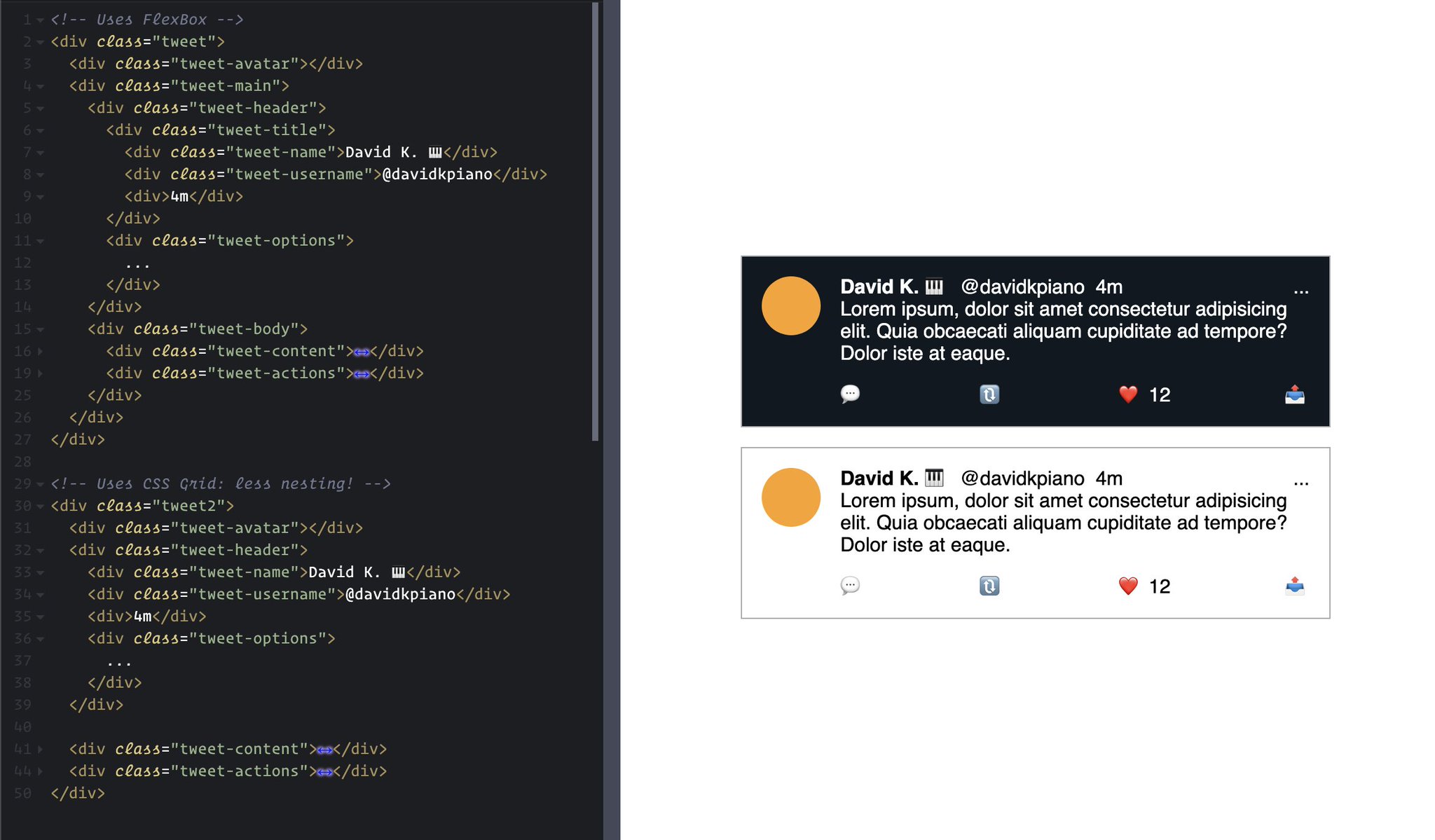Collapse tweet div at line 2 gutter arrow
The height and width of the screenshot is (840, 1435).
point(40,42)
